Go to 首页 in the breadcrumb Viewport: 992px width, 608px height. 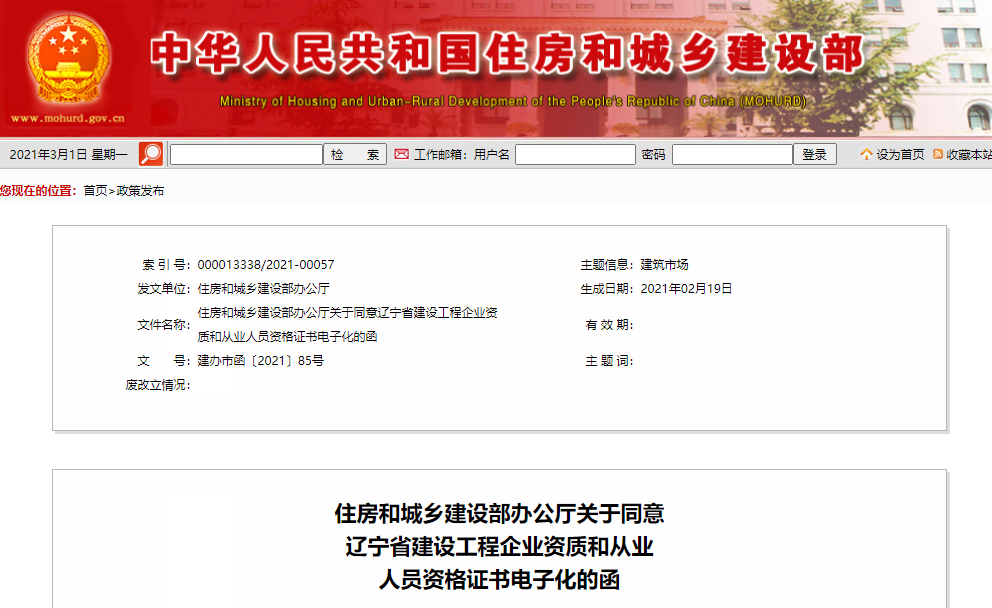96,190
